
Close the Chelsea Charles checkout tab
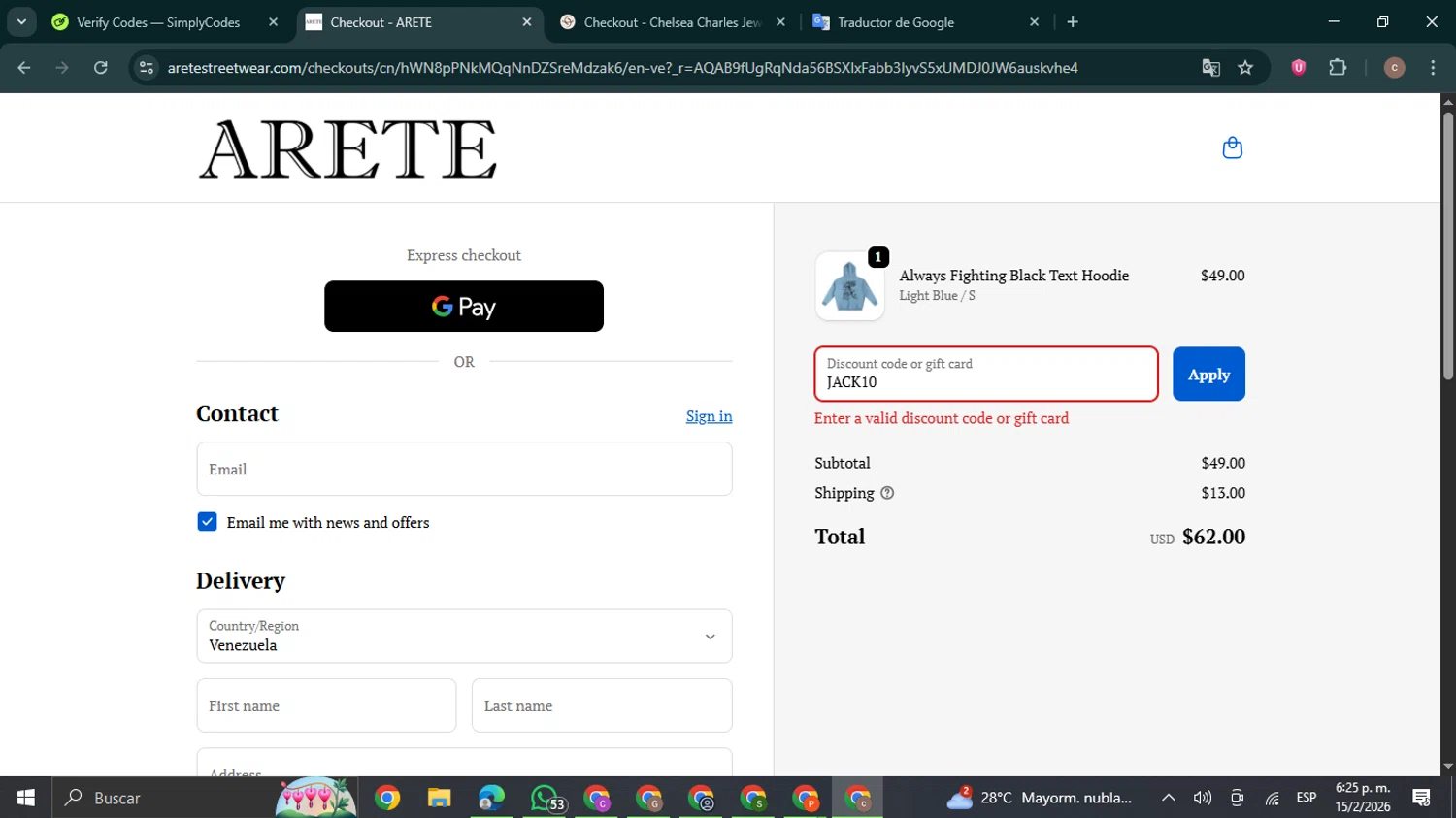point(780,21)
